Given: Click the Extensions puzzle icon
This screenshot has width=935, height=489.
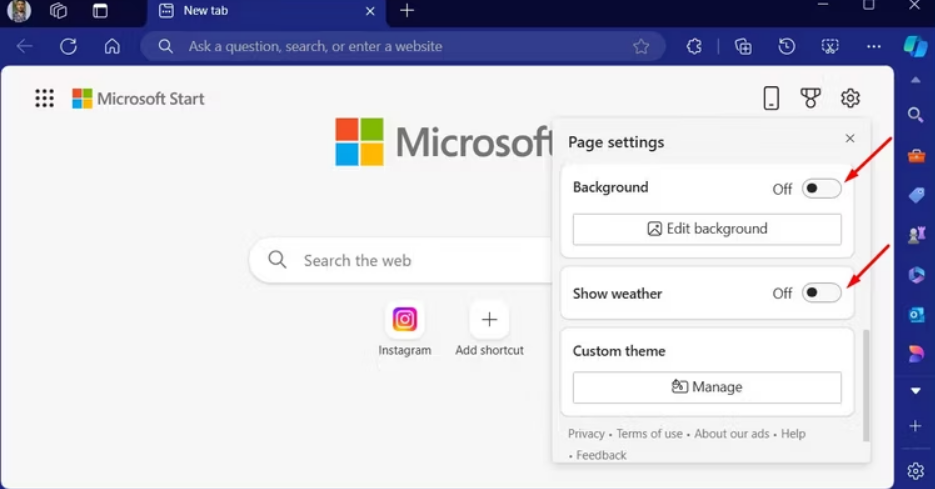Looking at the screenshot, I should tap(695, 46).
